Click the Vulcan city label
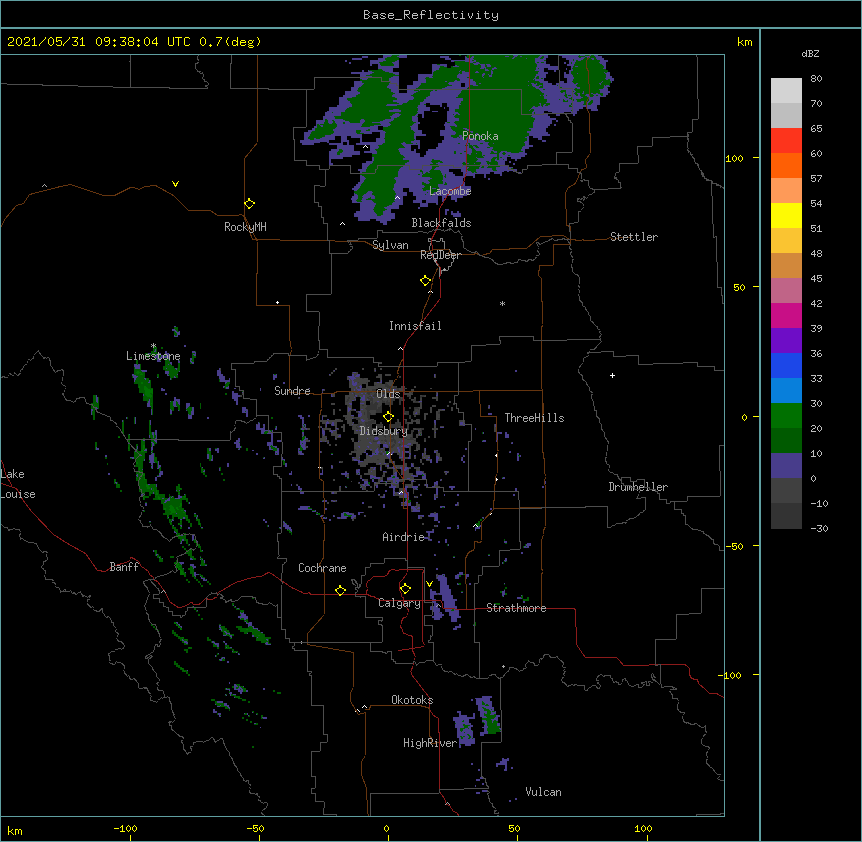Viewport: 862px width, 842px height. (543, 792)
